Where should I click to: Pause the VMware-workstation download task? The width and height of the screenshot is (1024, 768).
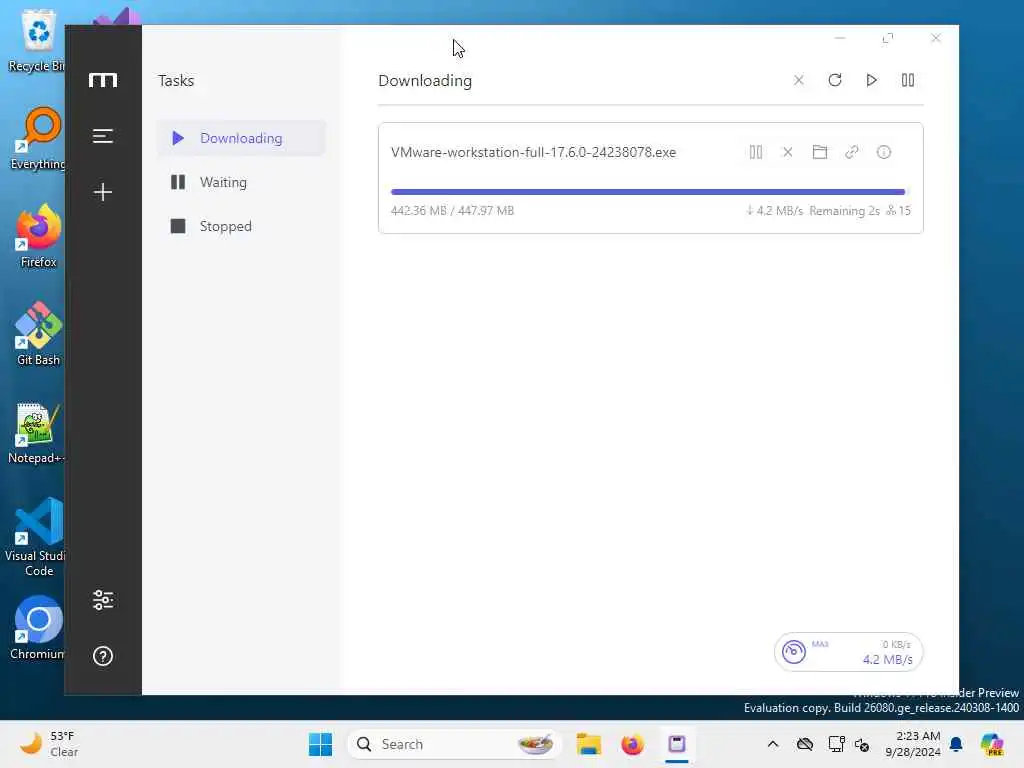(756, 152)
